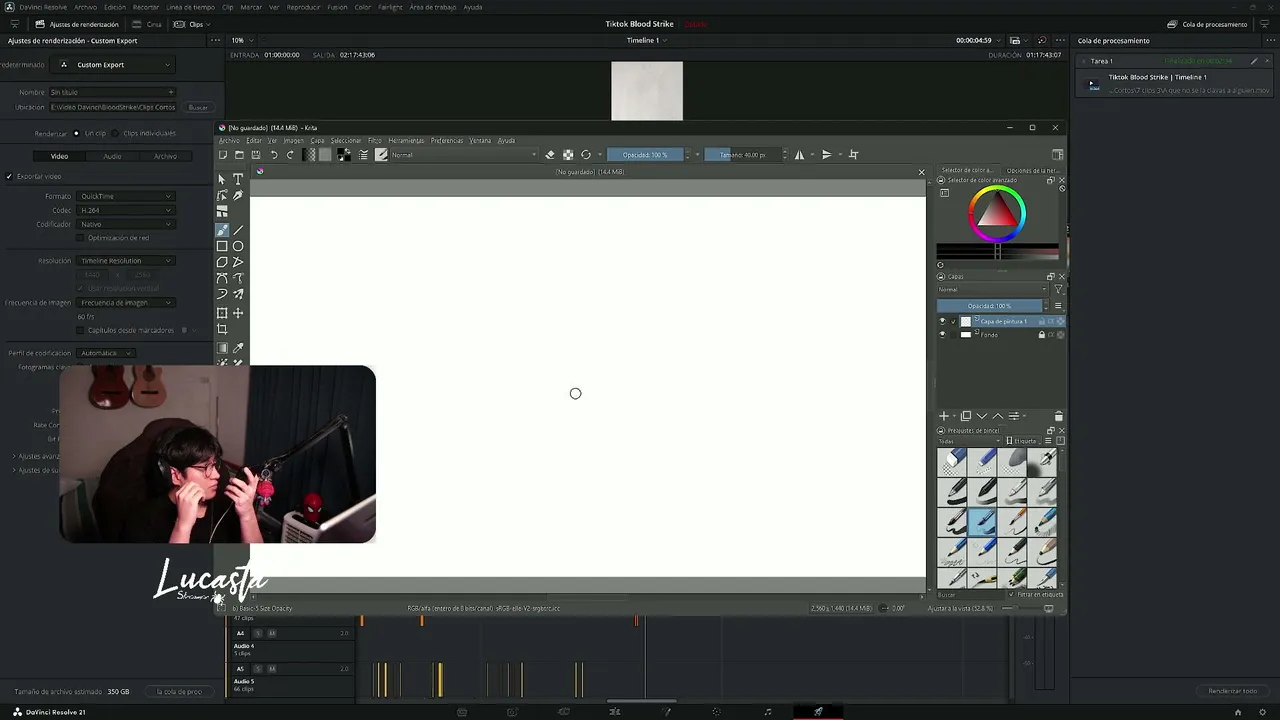Undo the last action in Krita
Viewport: 1280px width, 720px height.
(274, 155)
